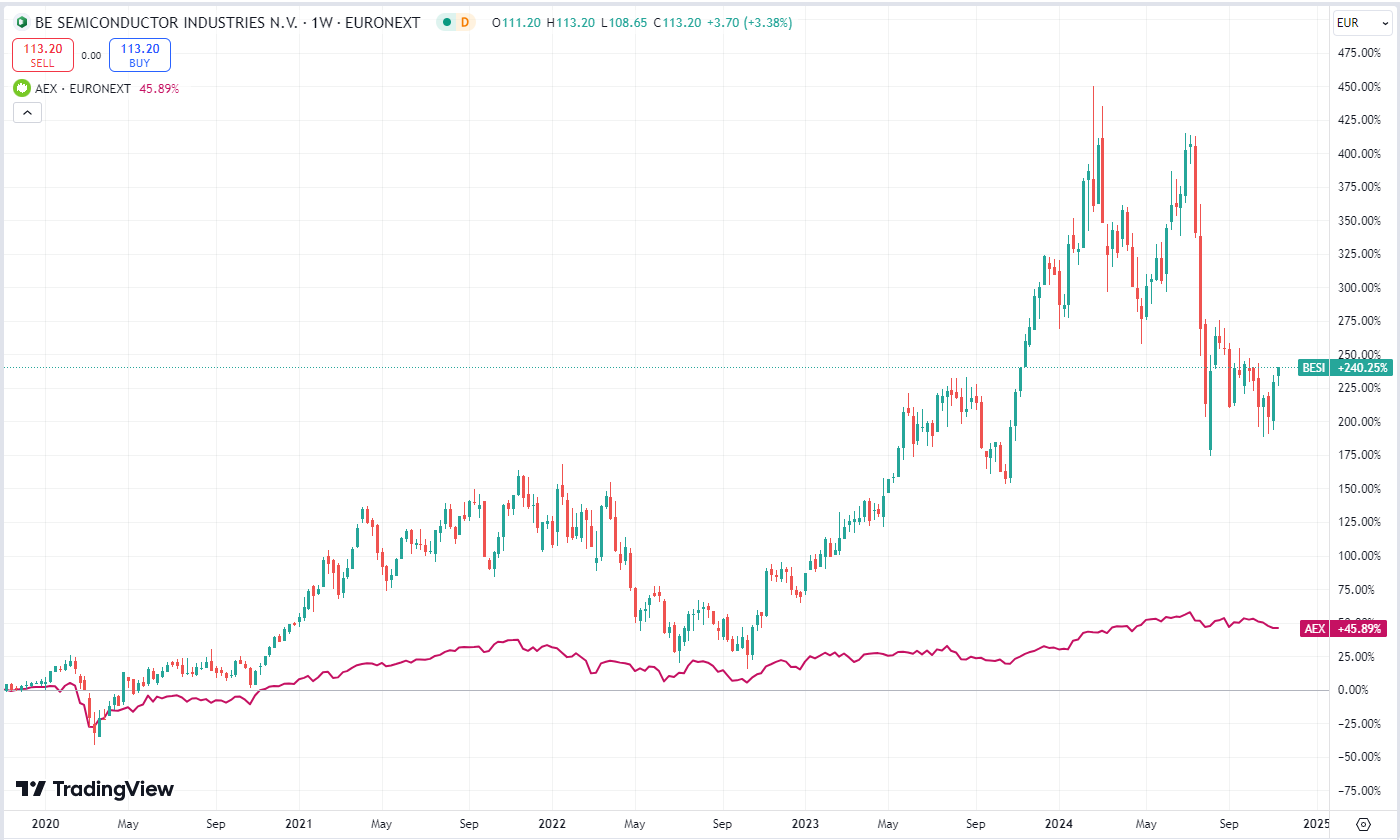Click the -50.00% price axis label
Screen dimensions: 1400x840
(1358, 757)
